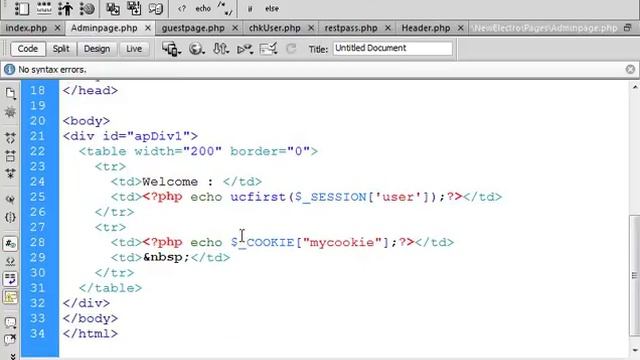640x360 pixels.
Task: Insert PHP Include Once icon
Action: click(134, 9)
